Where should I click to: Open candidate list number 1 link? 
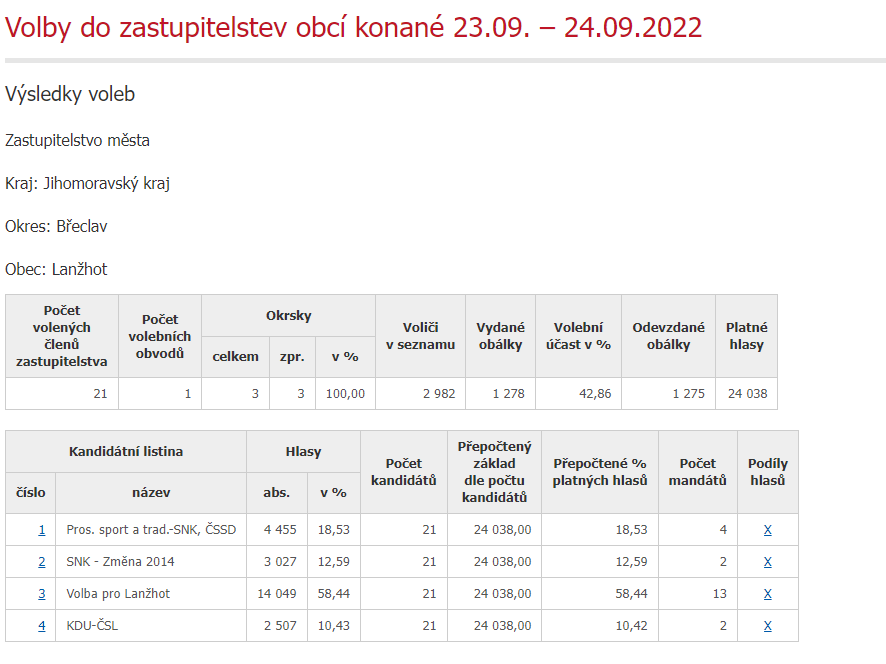point(41,530)
